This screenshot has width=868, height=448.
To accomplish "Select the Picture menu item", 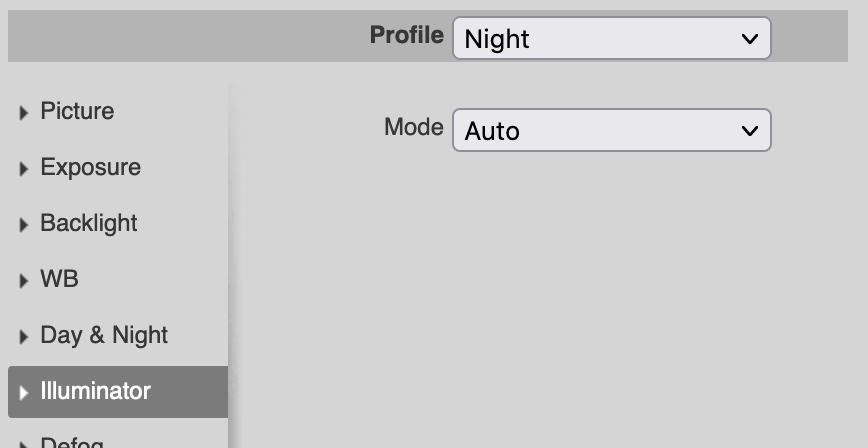I will pyautogui.click(x=118, y=111).
